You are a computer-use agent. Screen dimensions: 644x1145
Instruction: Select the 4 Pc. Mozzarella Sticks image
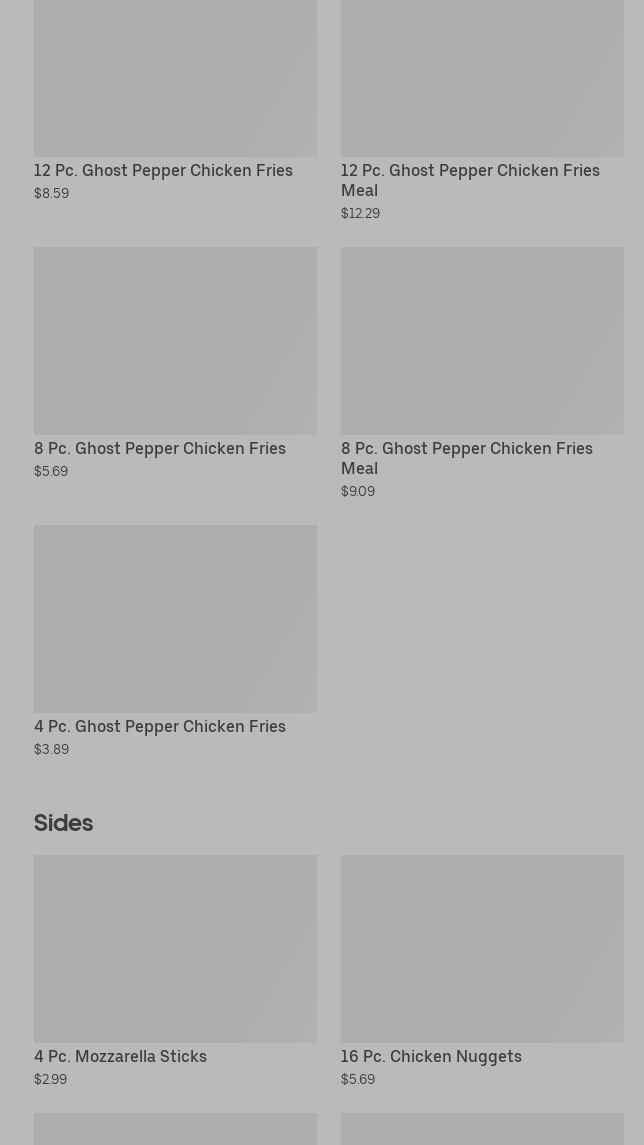click(x=175, y=948)
